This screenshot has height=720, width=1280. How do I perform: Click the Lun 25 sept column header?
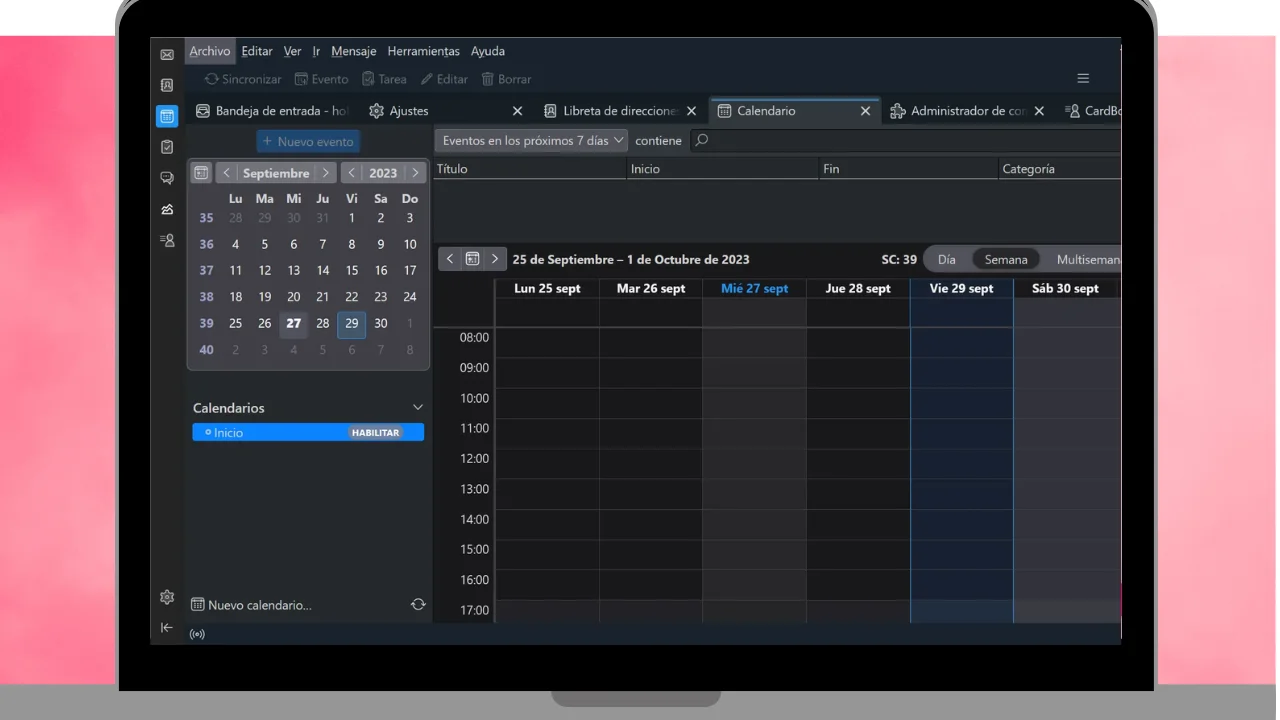pyautogui.click(x=547, y=288)
